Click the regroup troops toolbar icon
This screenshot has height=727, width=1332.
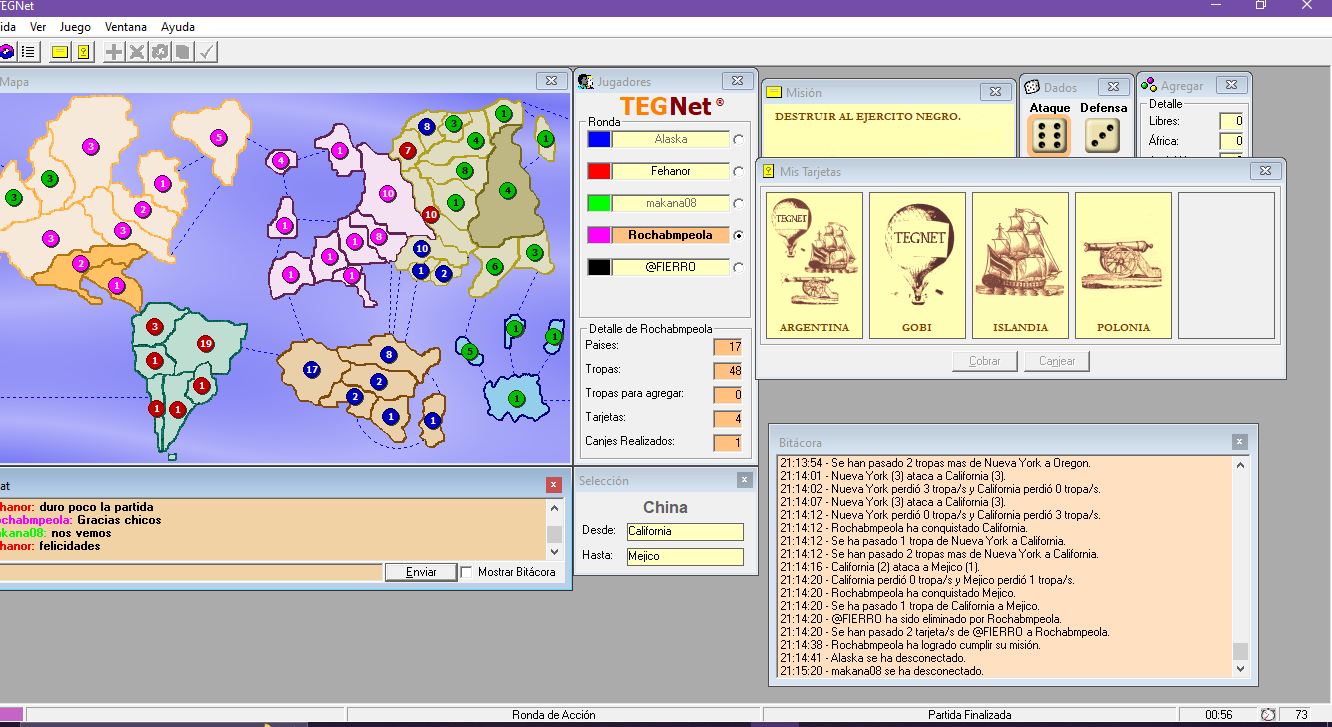[159, 52]
